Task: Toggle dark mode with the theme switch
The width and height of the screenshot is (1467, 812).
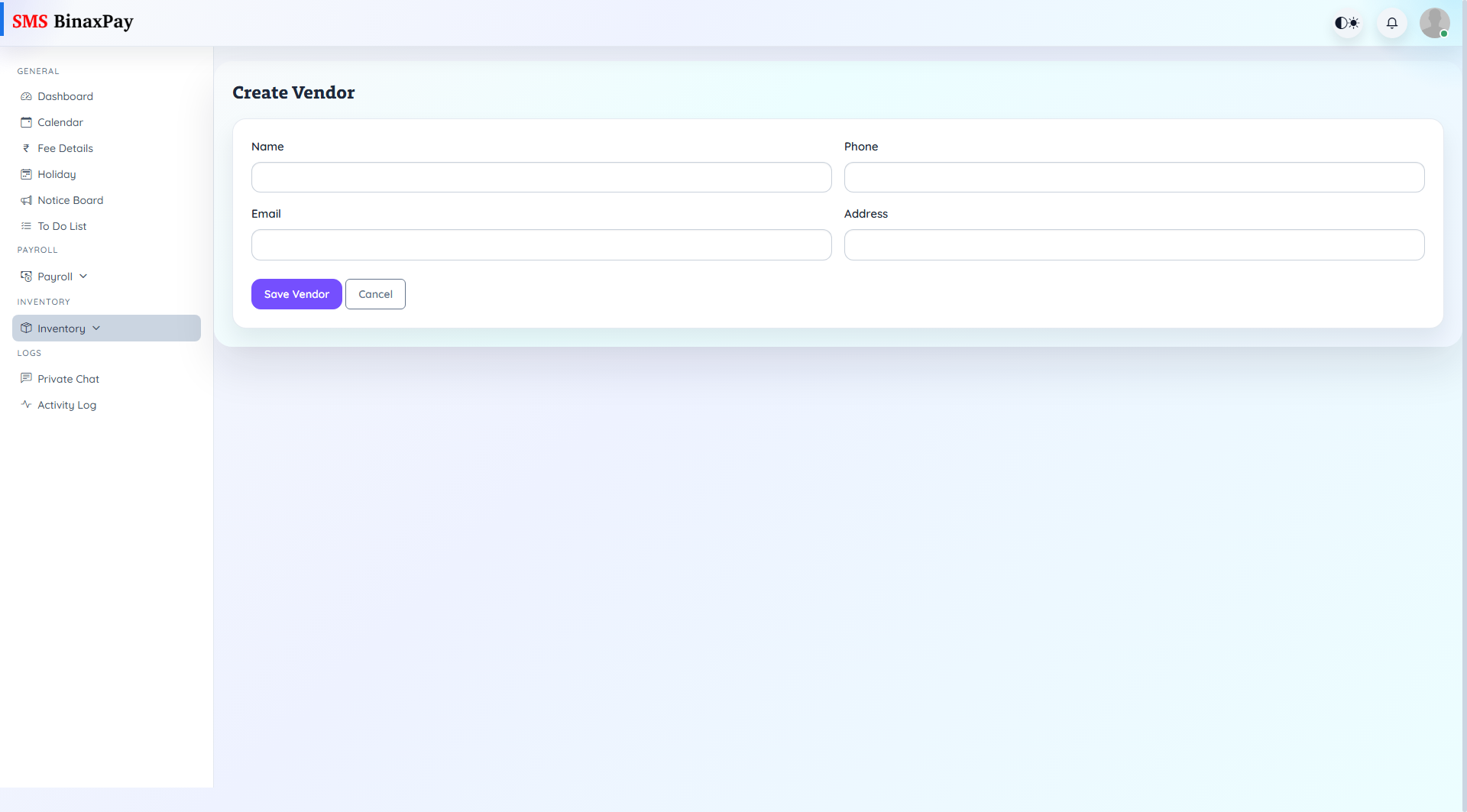Action: point(1346,23)
